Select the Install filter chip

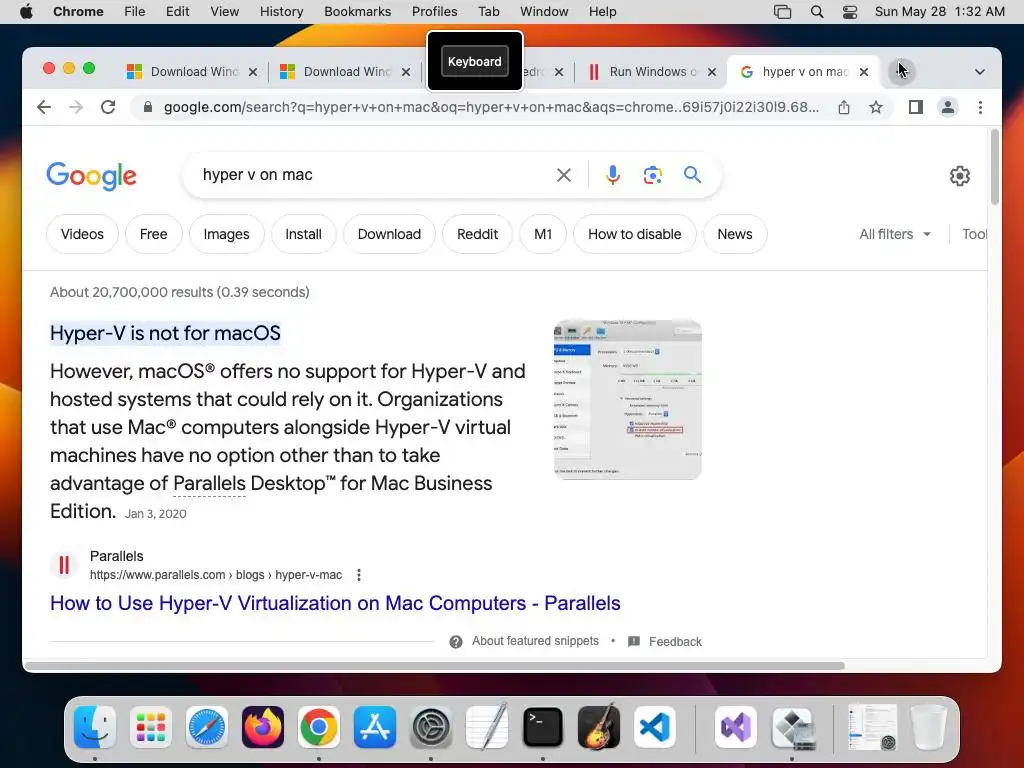(303, 234)
